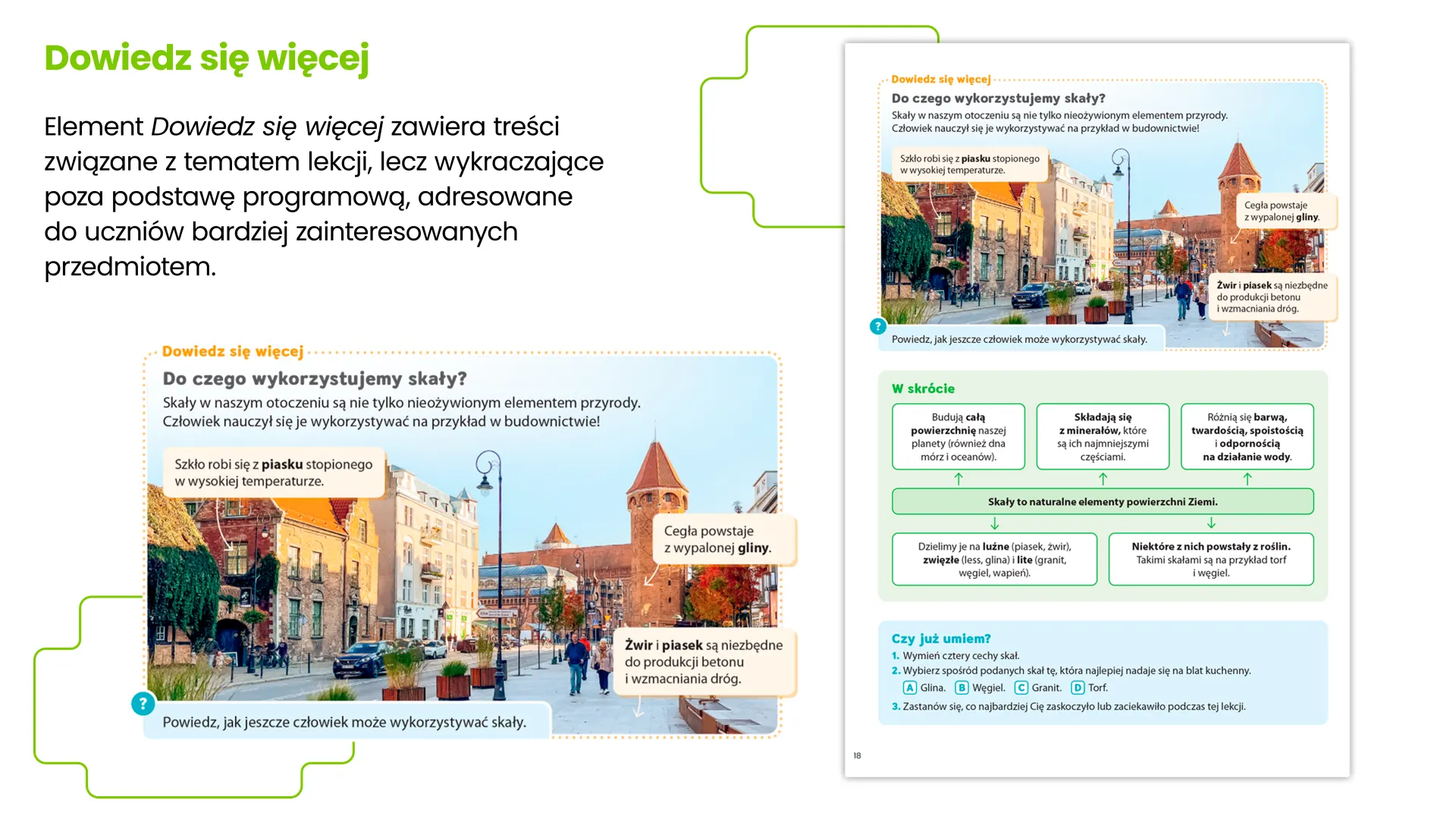
Task: Click the large 'Żwir i piasek' callout label
Action: [x=703, y=662]
